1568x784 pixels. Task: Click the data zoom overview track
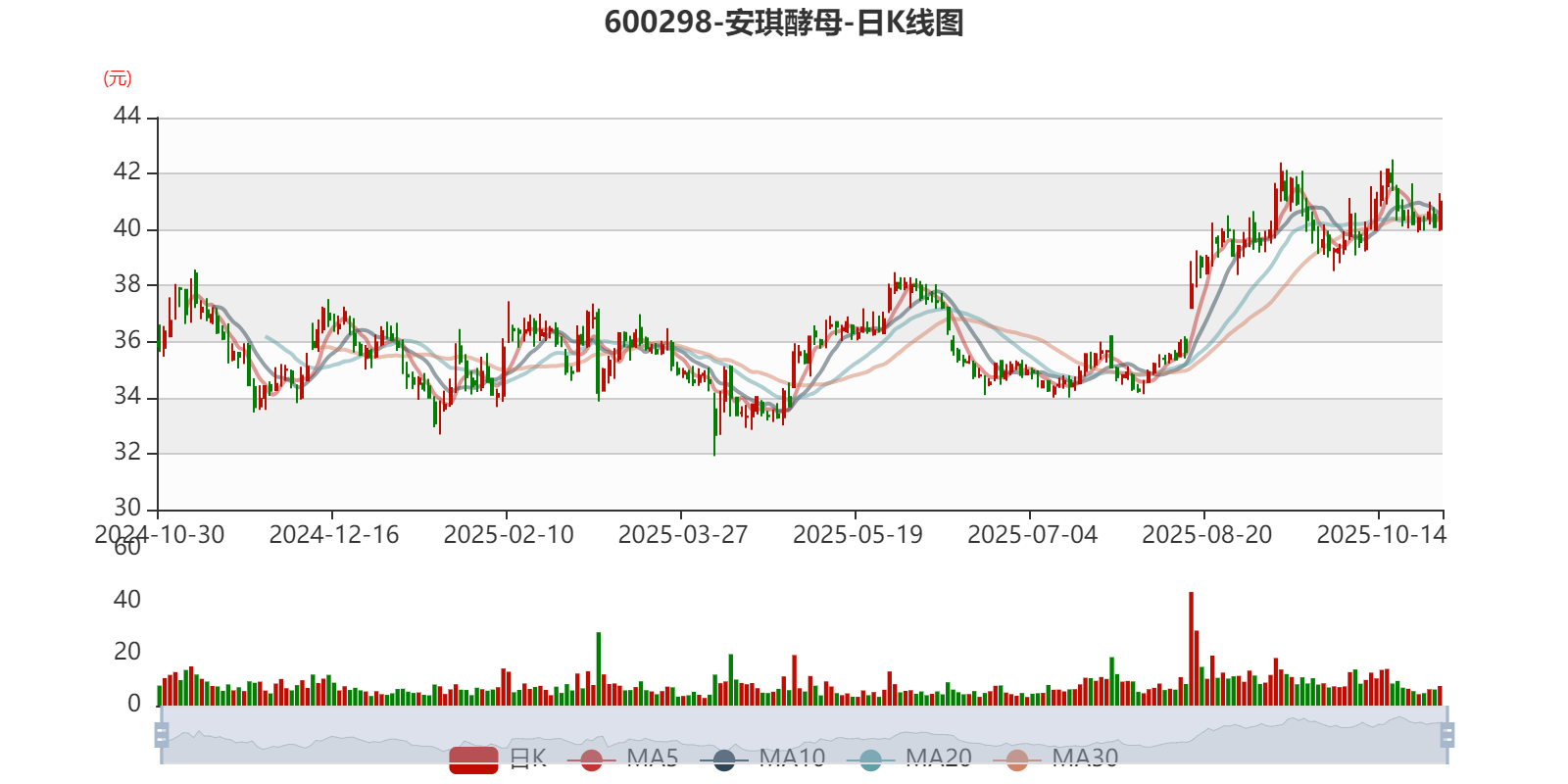[x=804, y=735]
